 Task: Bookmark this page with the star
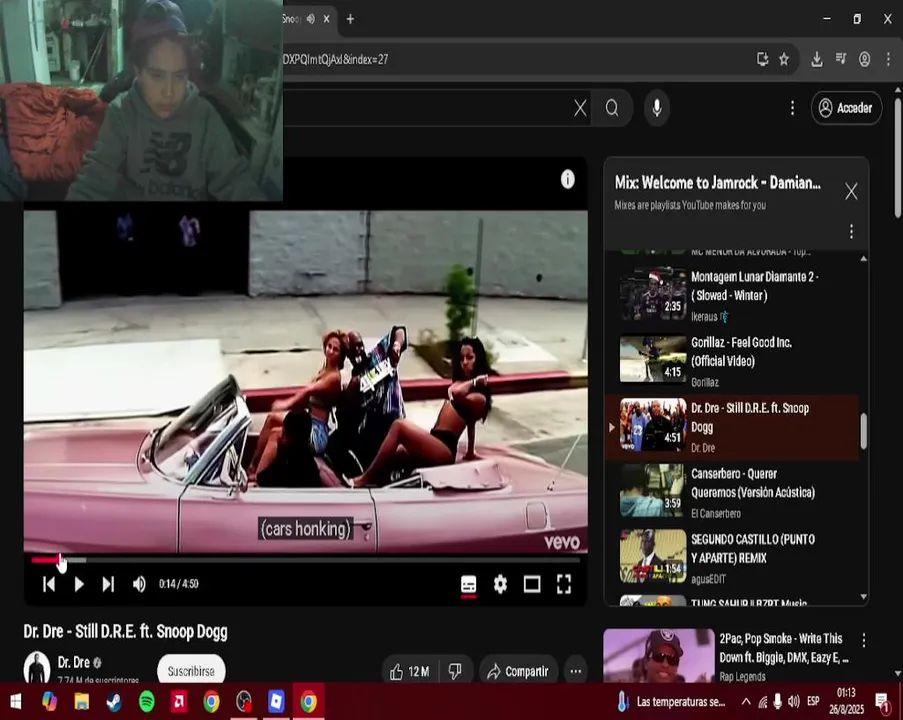(784, 59)
